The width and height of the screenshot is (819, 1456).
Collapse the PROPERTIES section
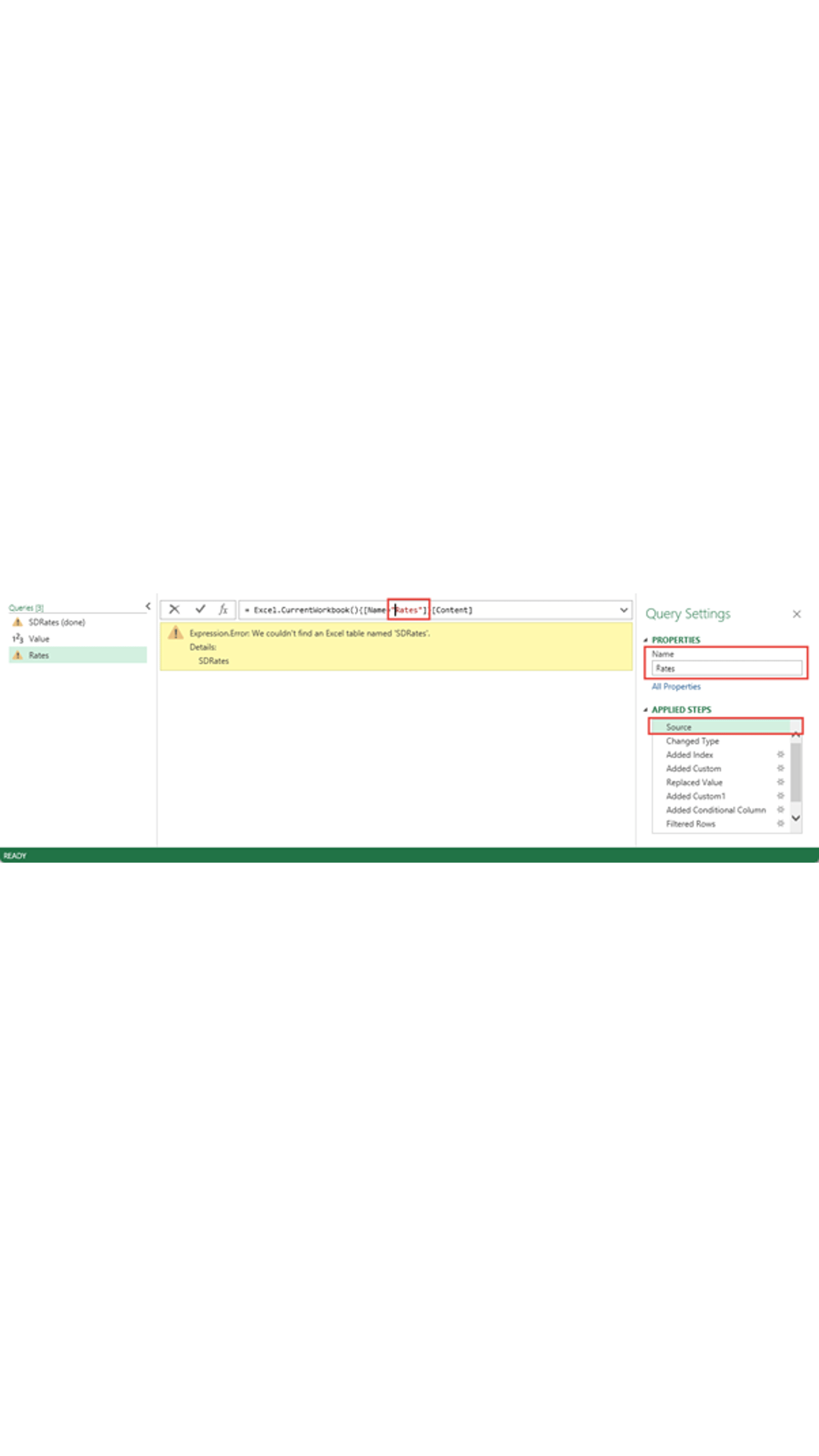pyautogui.click(x=647, y=640)
